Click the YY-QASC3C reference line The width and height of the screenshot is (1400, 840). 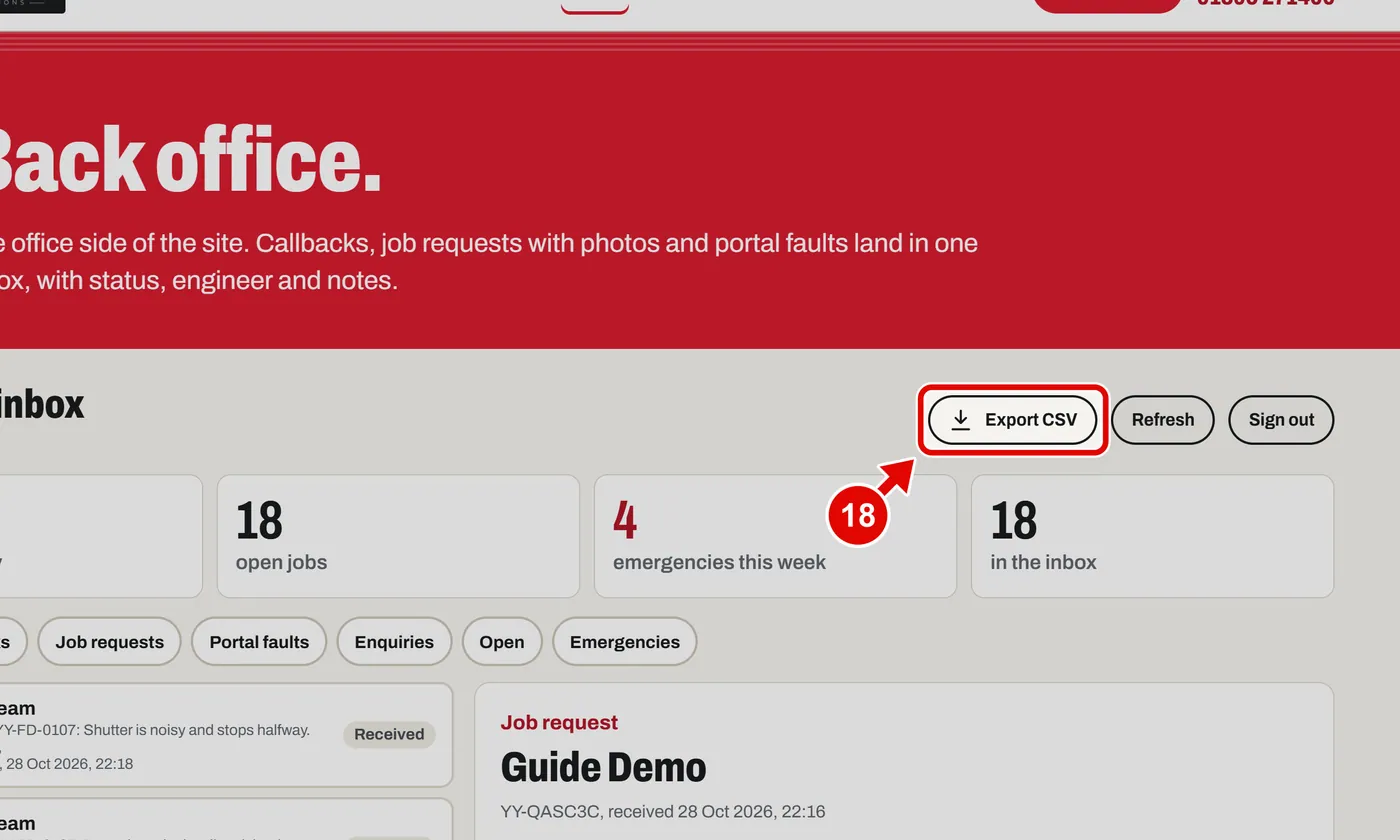[663, 812]
